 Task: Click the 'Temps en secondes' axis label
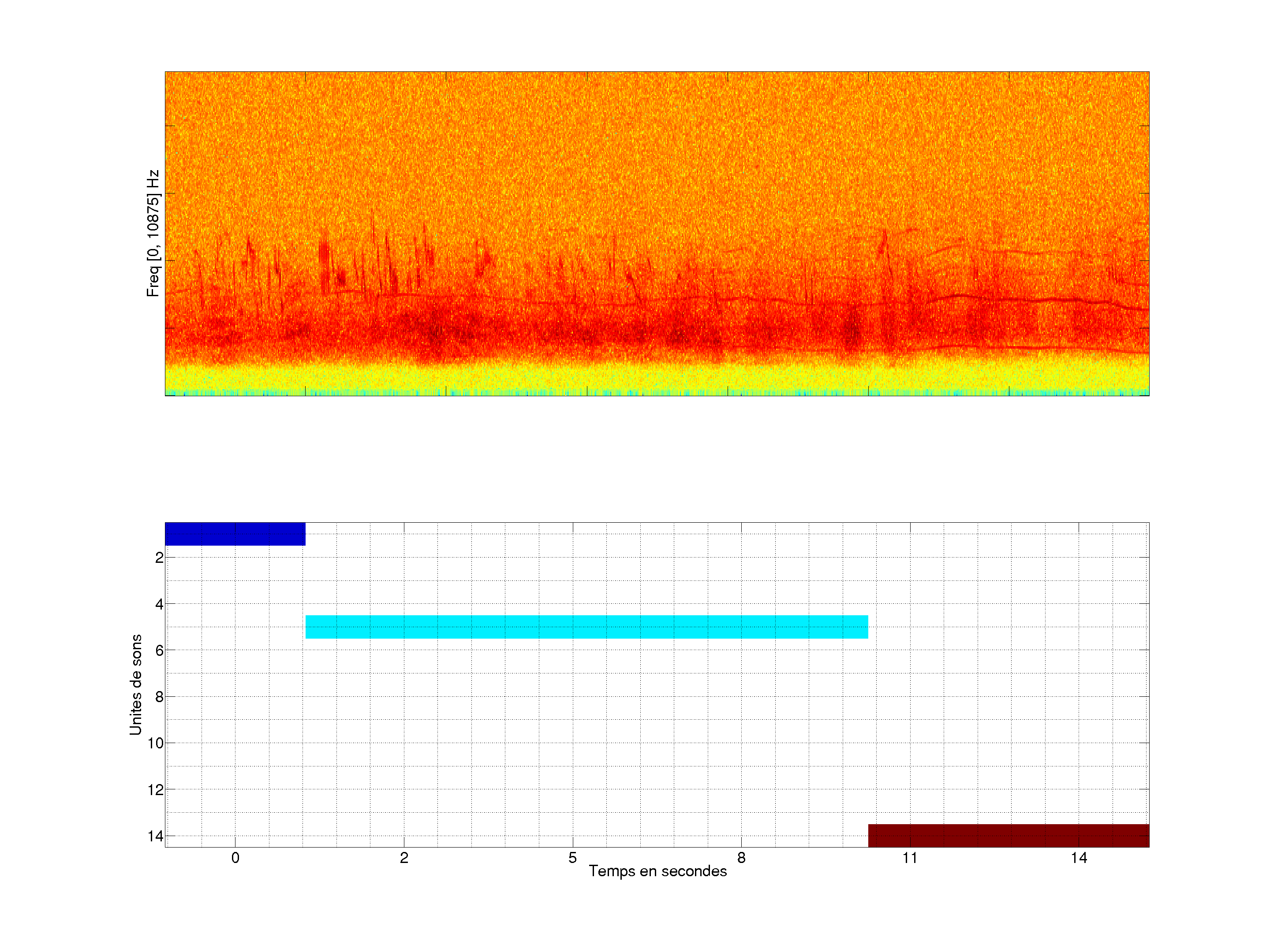click(657, 871)
